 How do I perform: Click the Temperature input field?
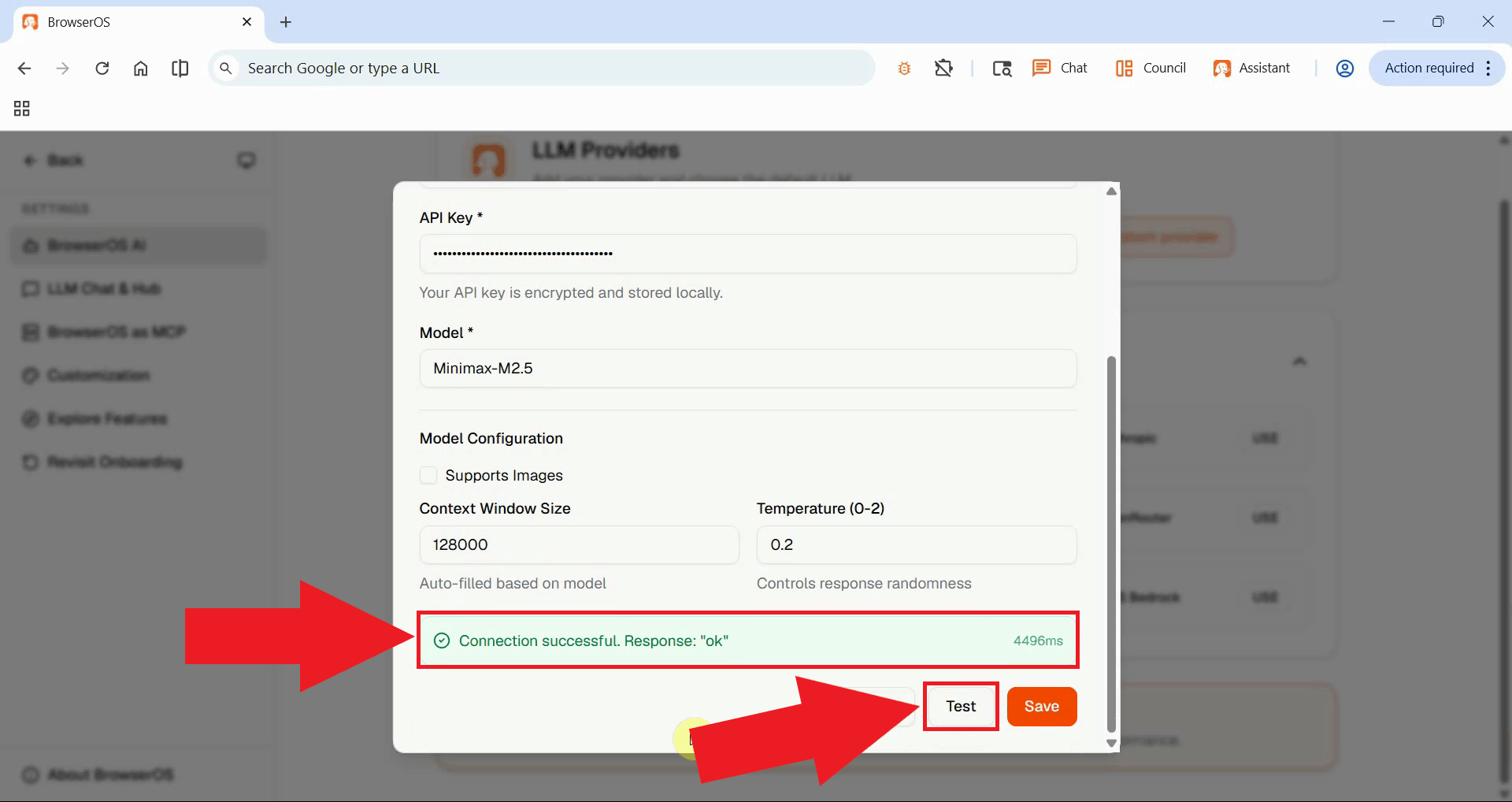pos(916,545)
